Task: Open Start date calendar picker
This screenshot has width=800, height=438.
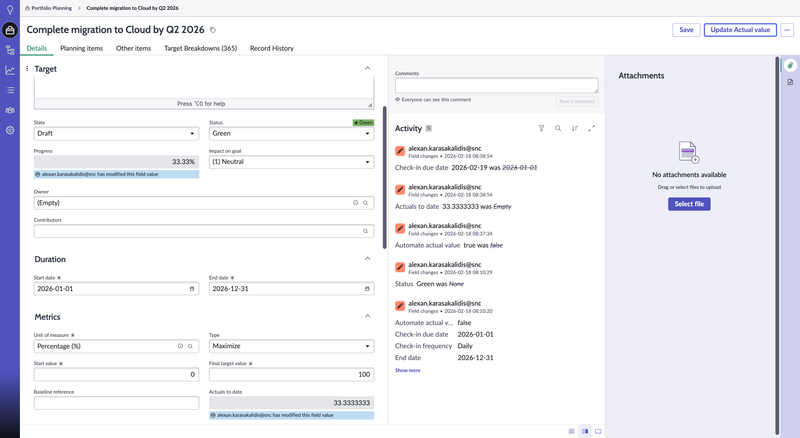Action: (x=192, y=289)
